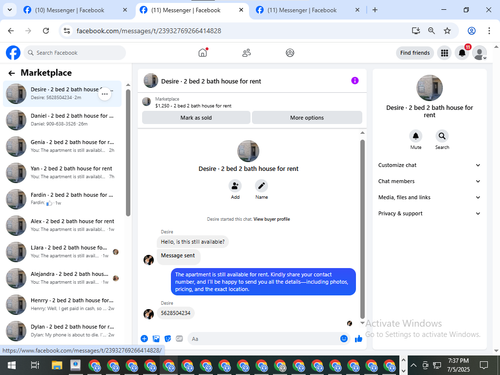Bookmark this page with star icon

(x=447, y=31)
